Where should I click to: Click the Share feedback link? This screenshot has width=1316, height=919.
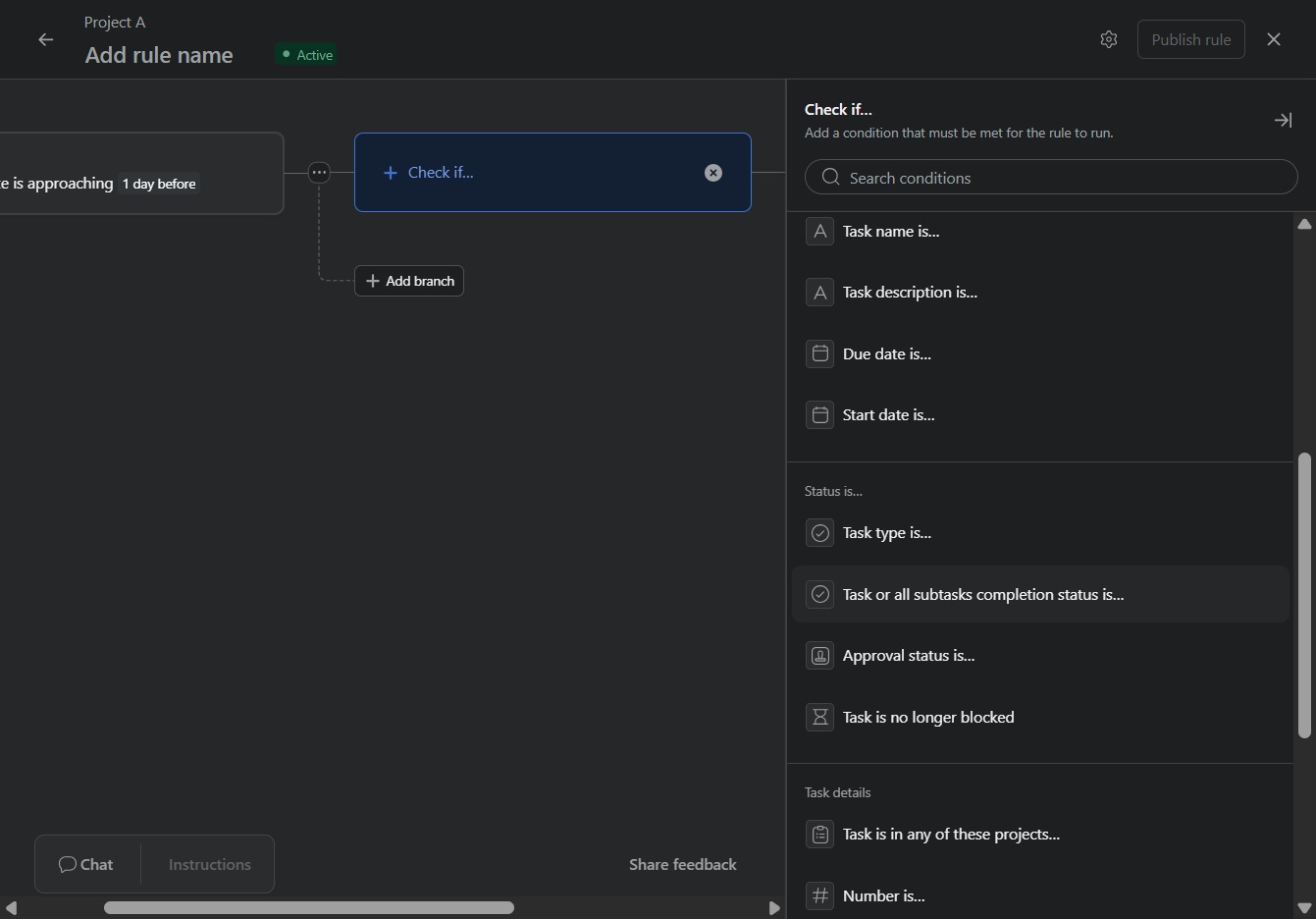pyautogui.click(x=683, y=864)
